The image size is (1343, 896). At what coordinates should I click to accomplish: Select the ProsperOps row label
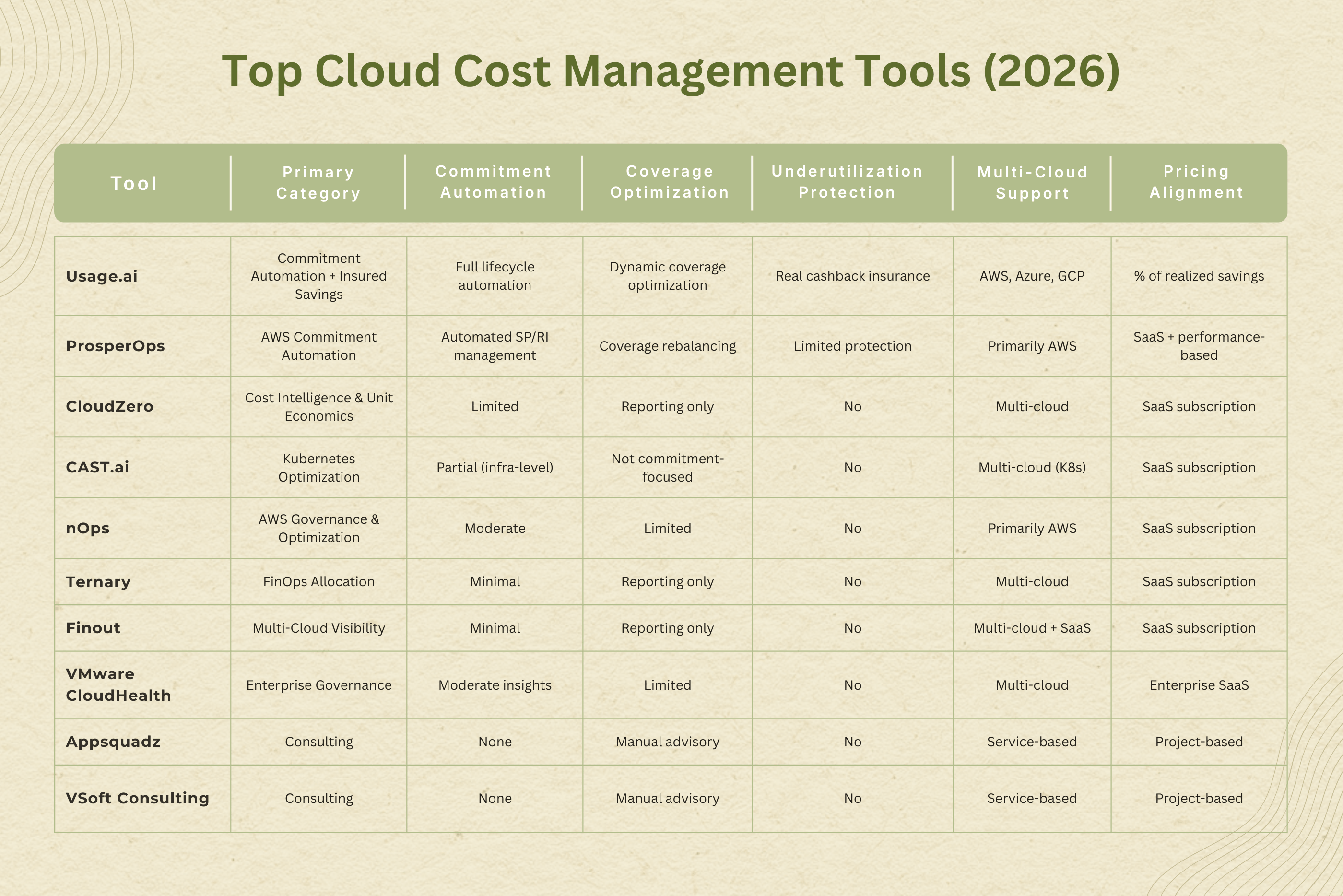coord(116,346)
